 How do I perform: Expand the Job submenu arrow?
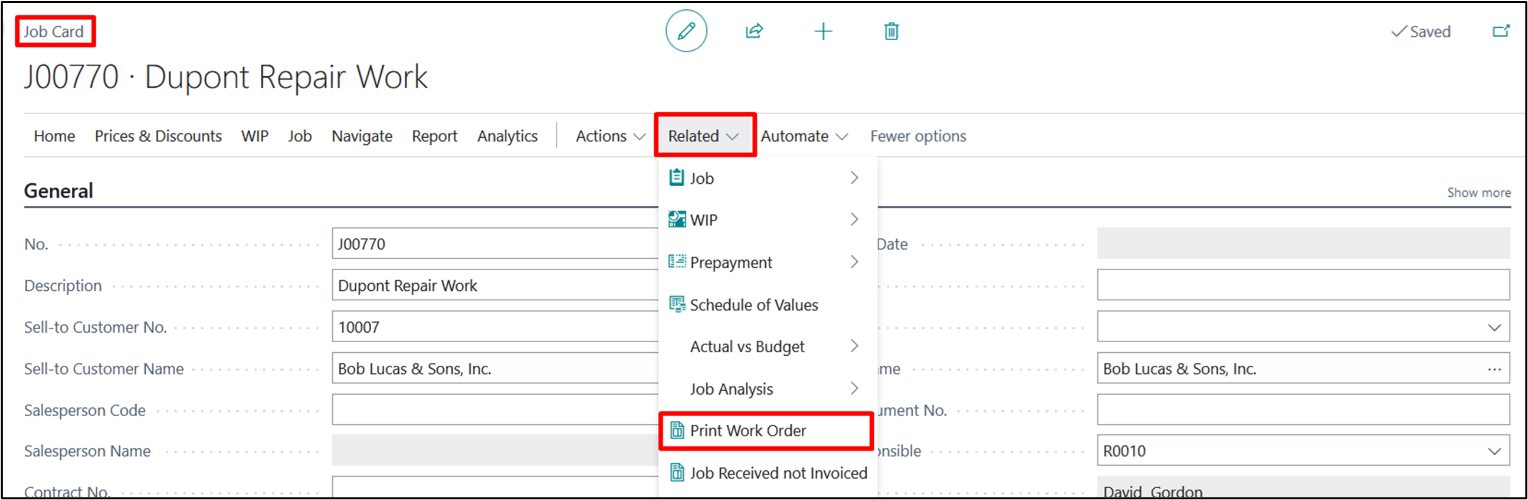coord(854,178)
